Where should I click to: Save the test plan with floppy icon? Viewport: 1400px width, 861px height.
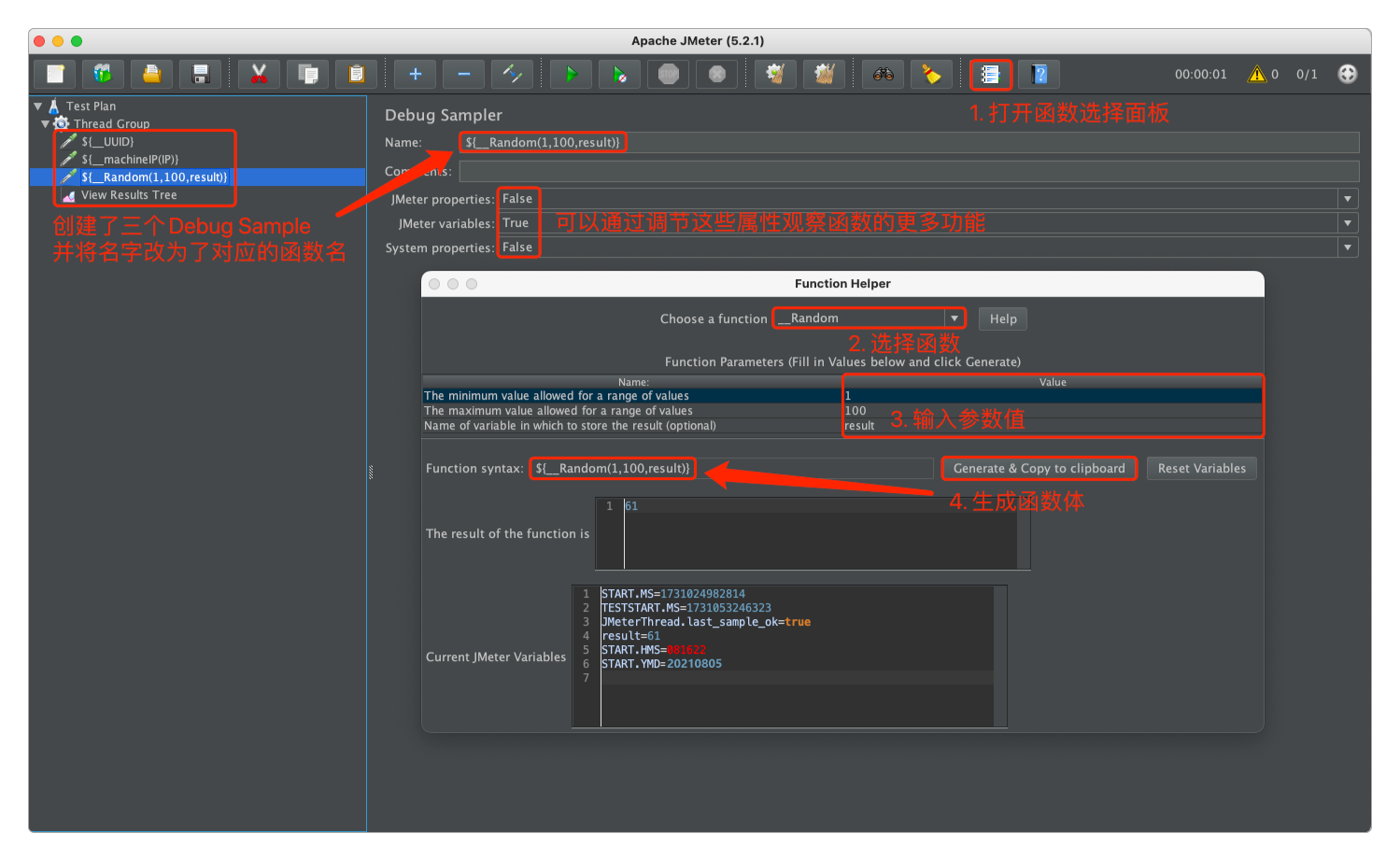coord(200,74)
